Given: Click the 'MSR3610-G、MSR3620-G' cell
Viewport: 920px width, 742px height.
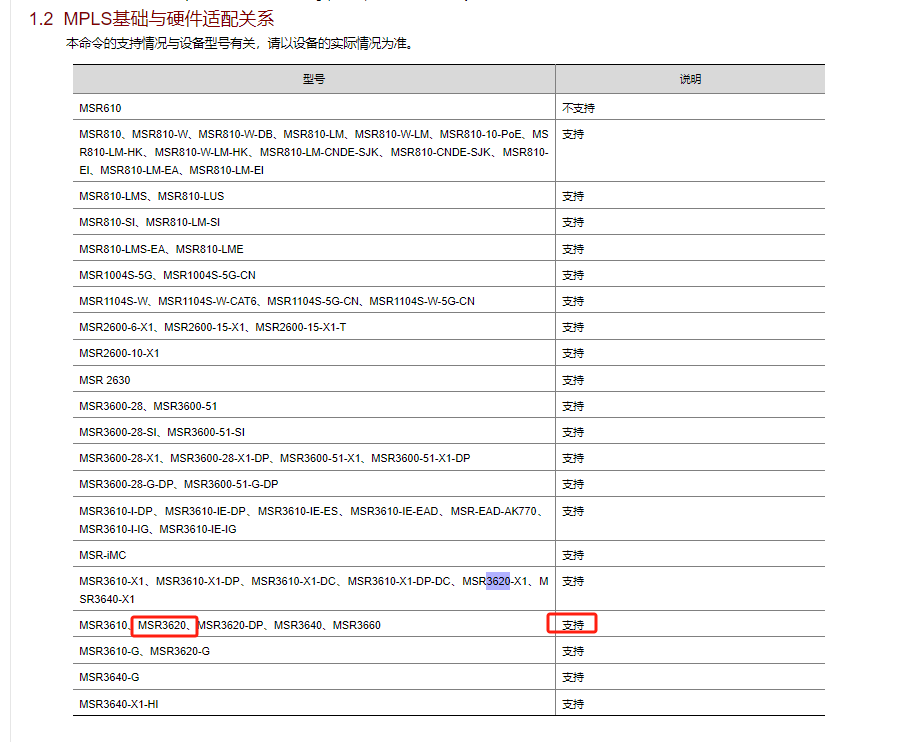Looking at the screenshot, I should [314, 651].
